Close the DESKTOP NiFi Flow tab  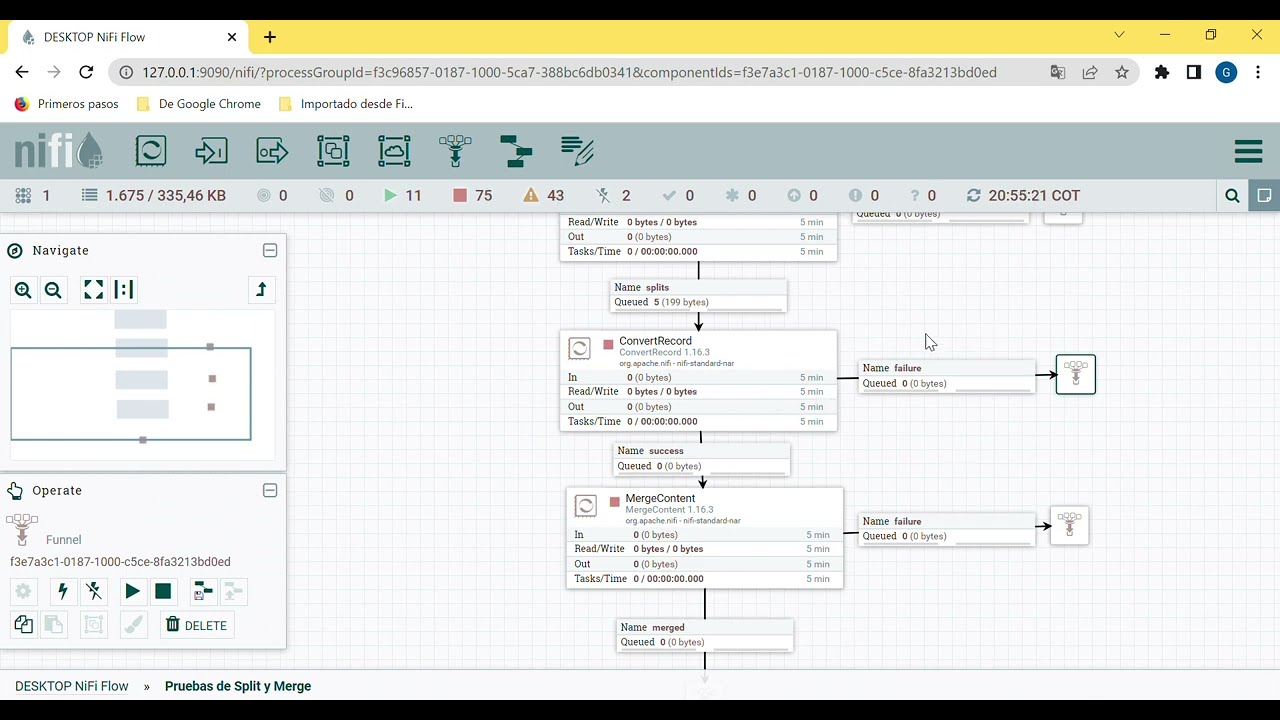click(232, 37)
